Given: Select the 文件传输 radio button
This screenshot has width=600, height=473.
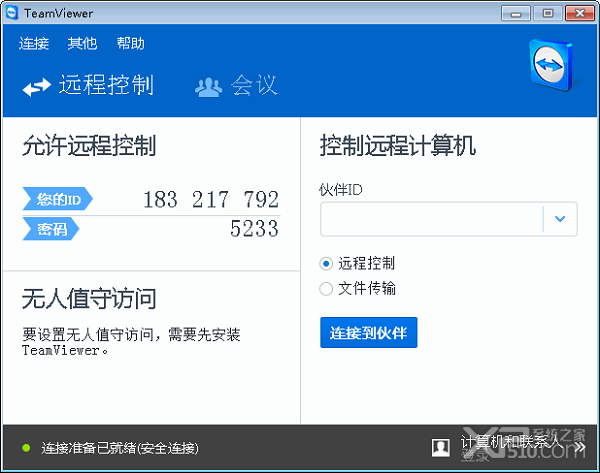Looking at the screenshot, I should pos(326,289).
